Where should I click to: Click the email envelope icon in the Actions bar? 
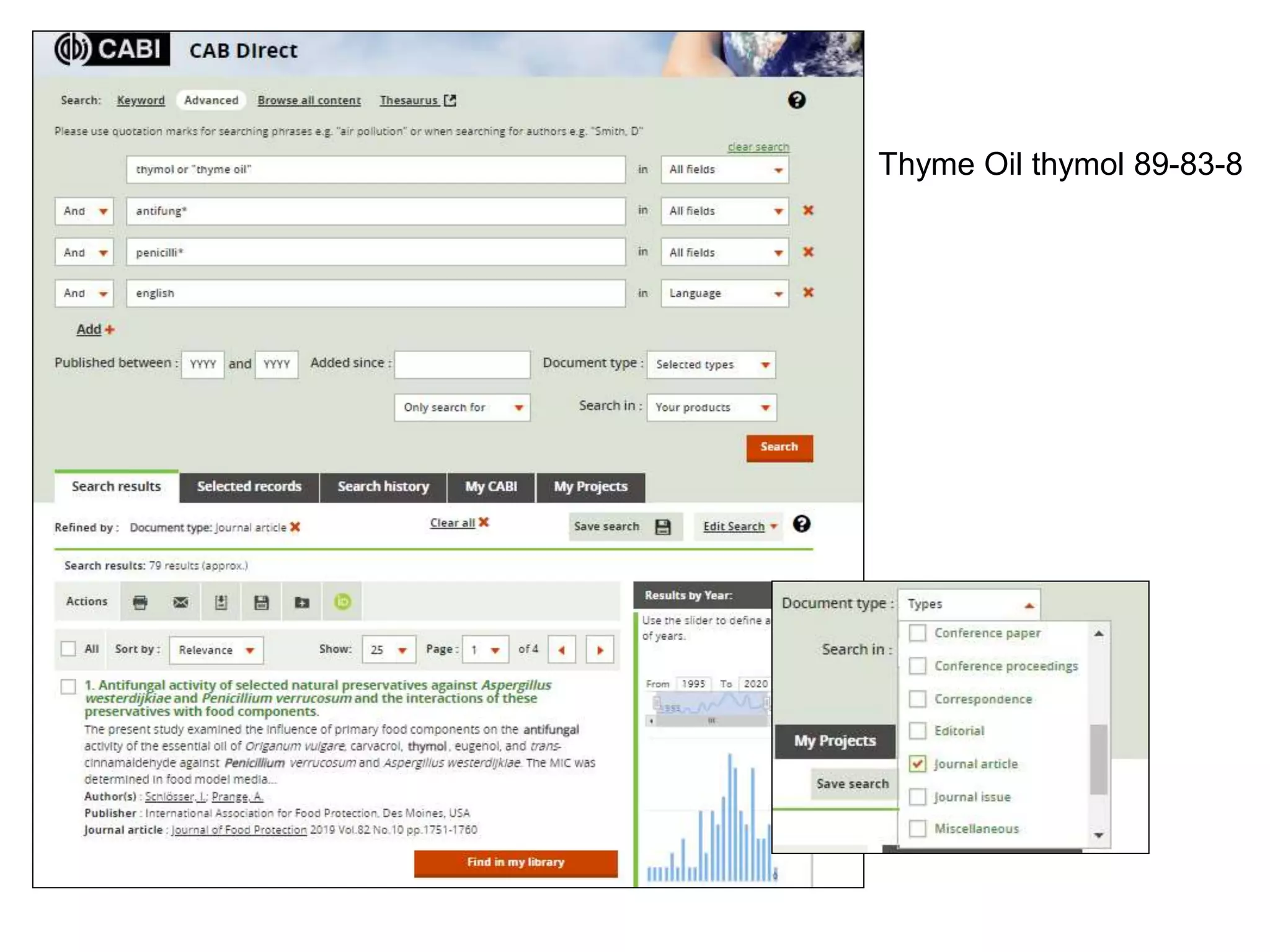point(180,602)
